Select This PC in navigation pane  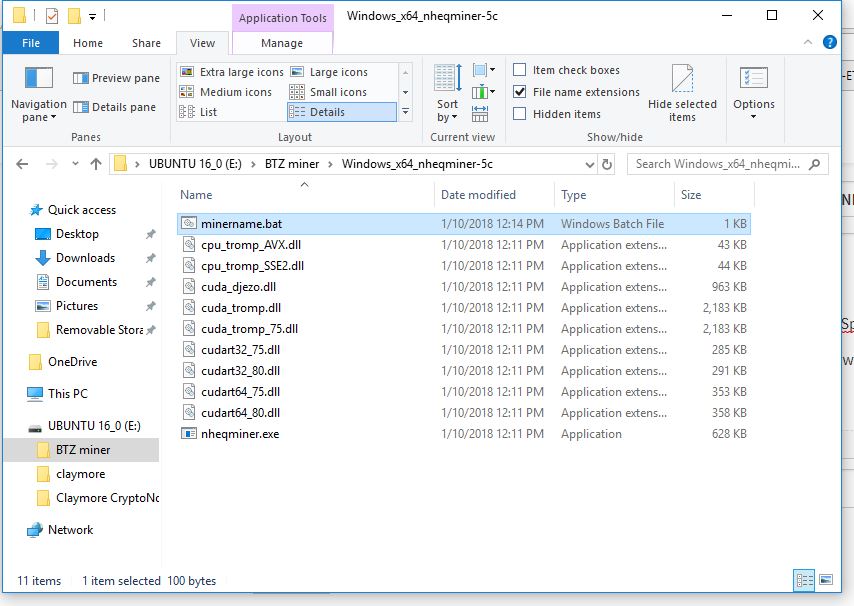68,394
